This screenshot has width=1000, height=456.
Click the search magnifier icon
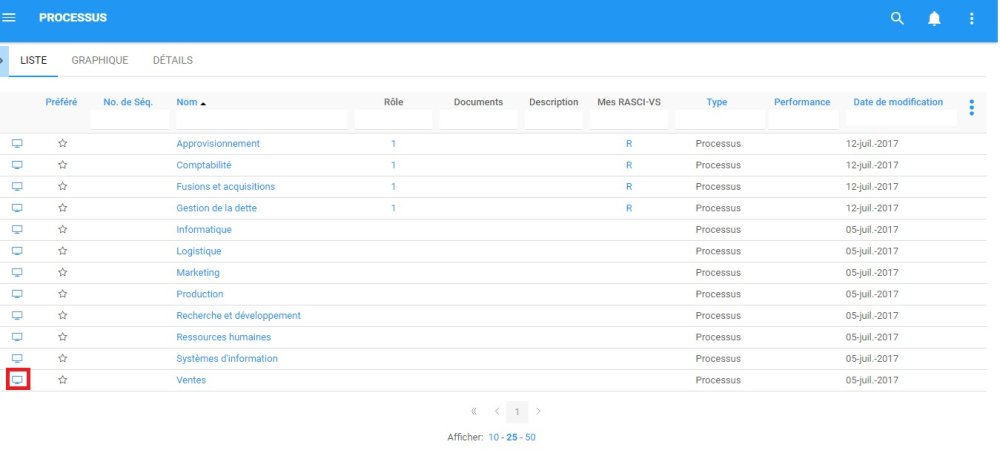(x=897, y=18)
